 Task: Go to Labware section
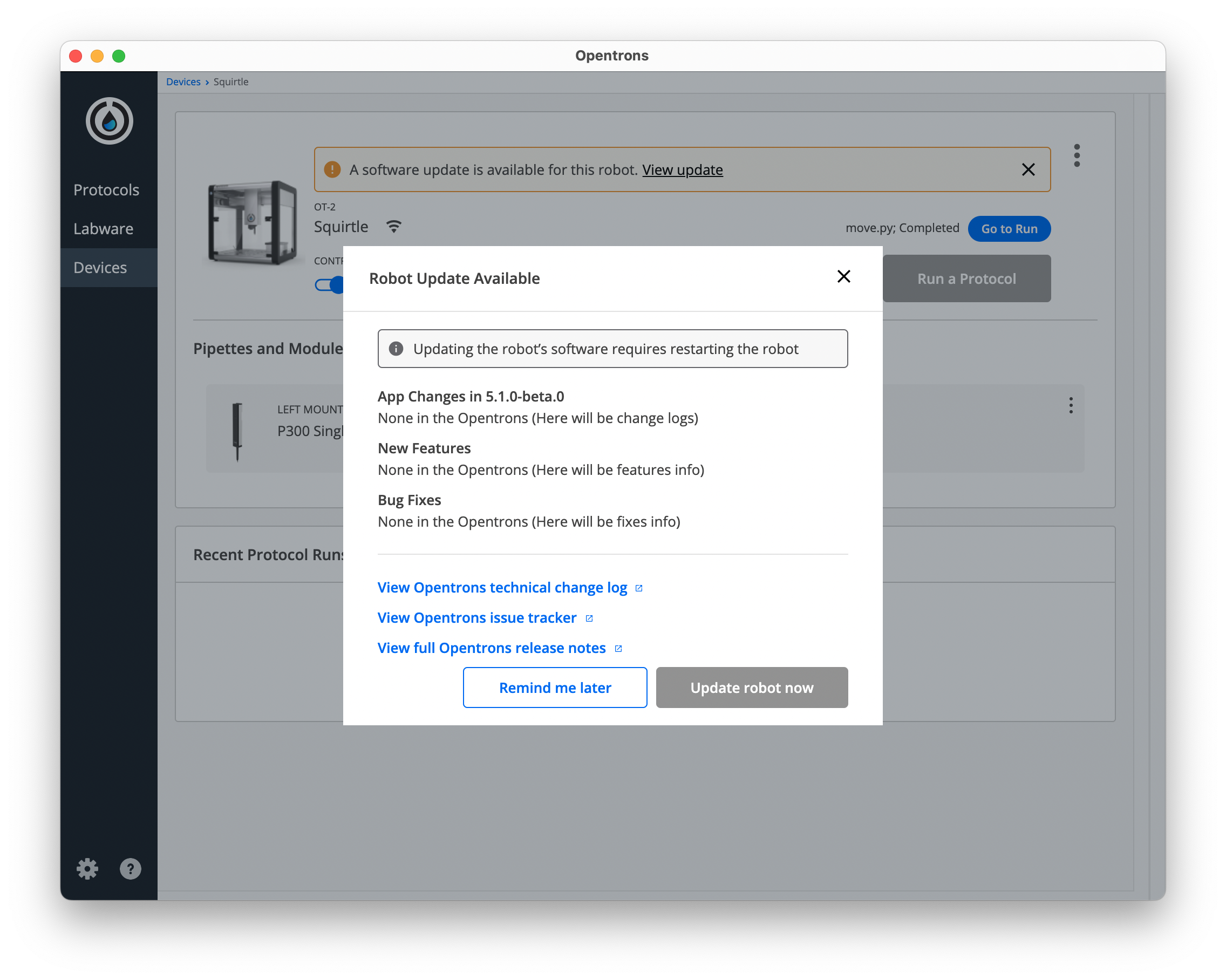104,229
